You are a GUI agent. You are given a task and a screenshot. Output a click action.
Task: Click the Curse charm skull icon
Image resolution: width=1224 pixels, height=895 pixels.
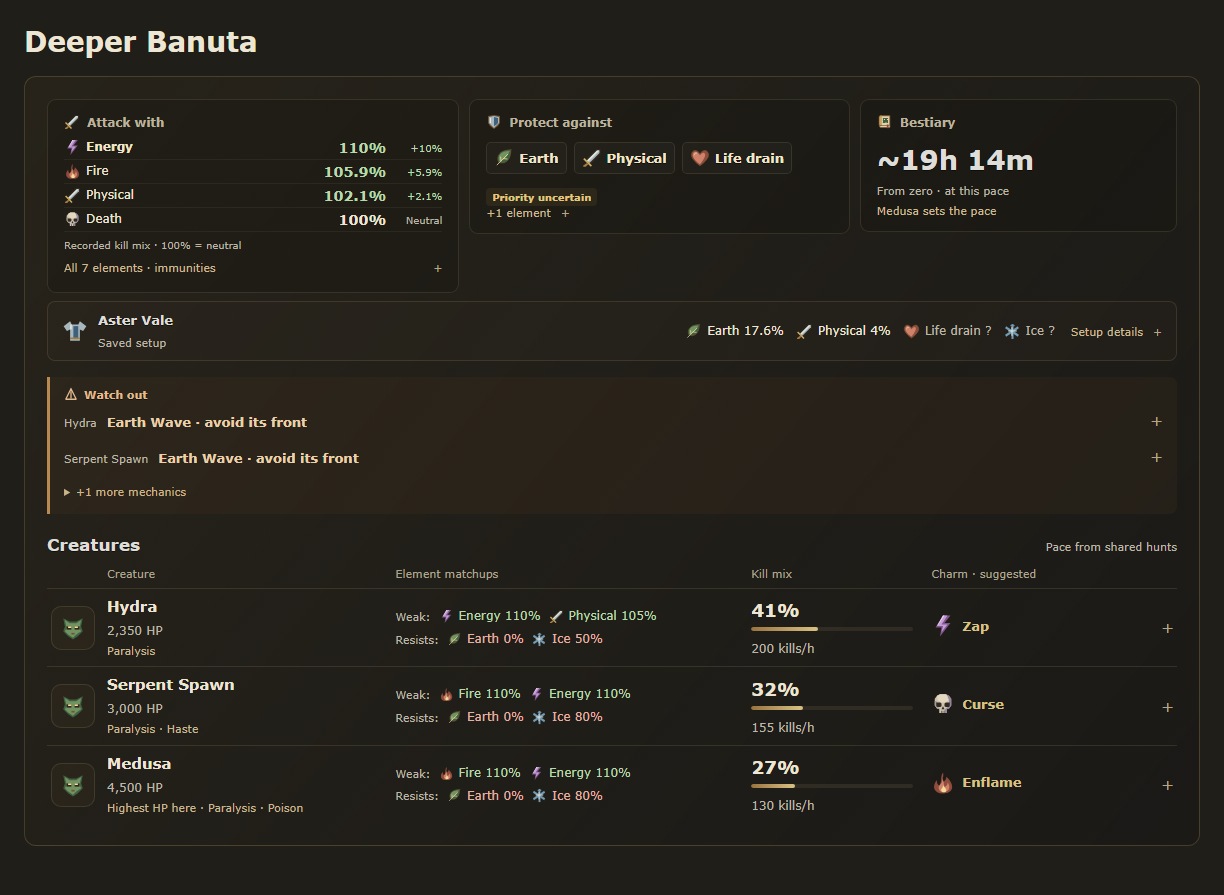click(943, 704)
